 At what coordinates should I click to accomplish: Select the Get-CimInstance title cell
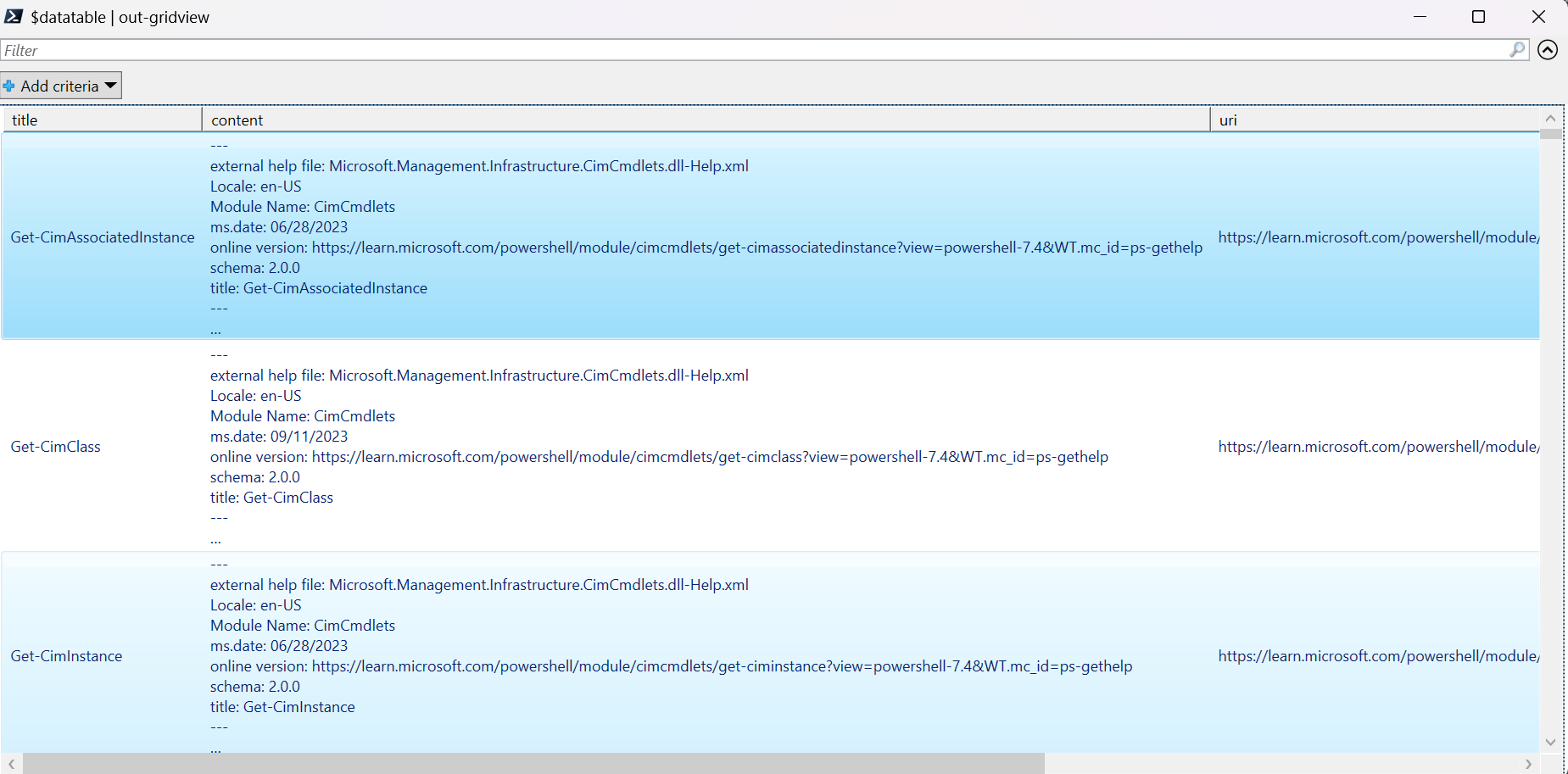pyautogui.click(x=66, y=656)
